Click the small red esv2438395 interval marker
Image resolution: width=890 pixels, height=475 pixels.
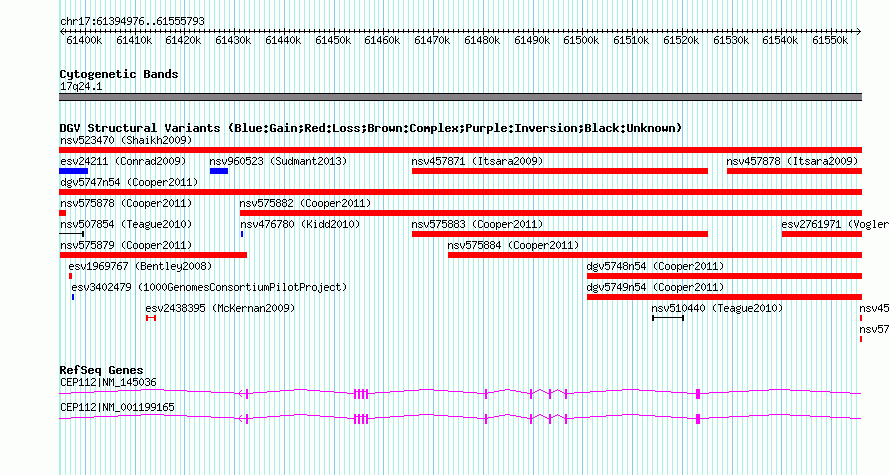point(151,318)
